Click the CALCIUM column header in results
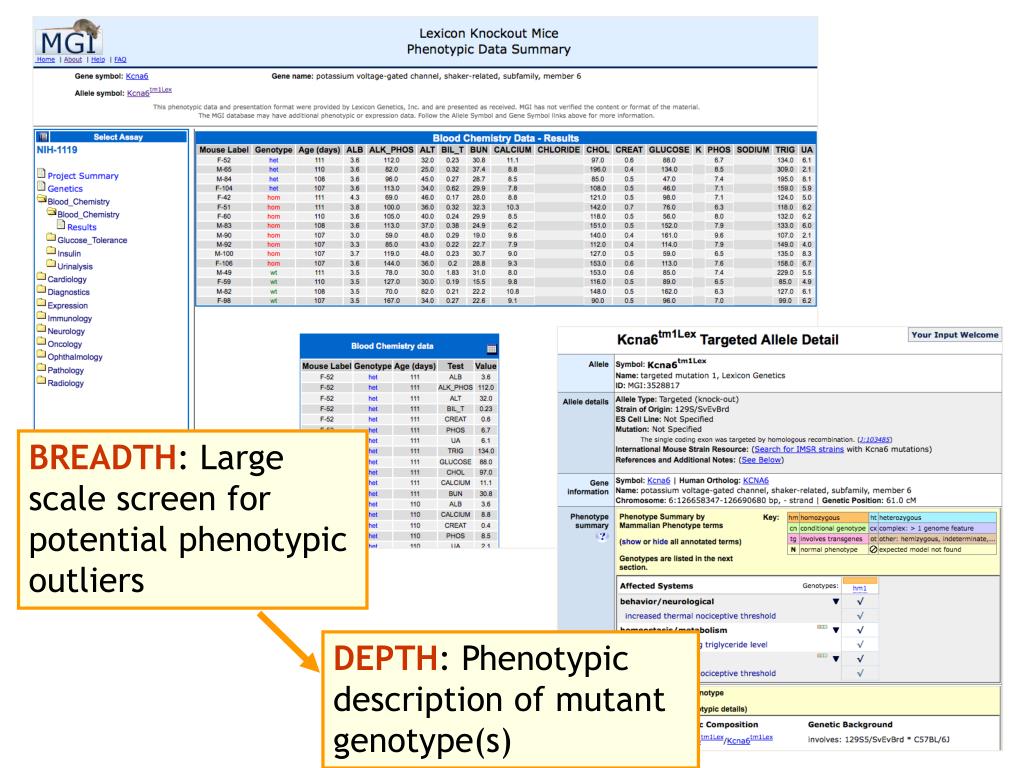Screen dimensions: 1024x768 513,150
